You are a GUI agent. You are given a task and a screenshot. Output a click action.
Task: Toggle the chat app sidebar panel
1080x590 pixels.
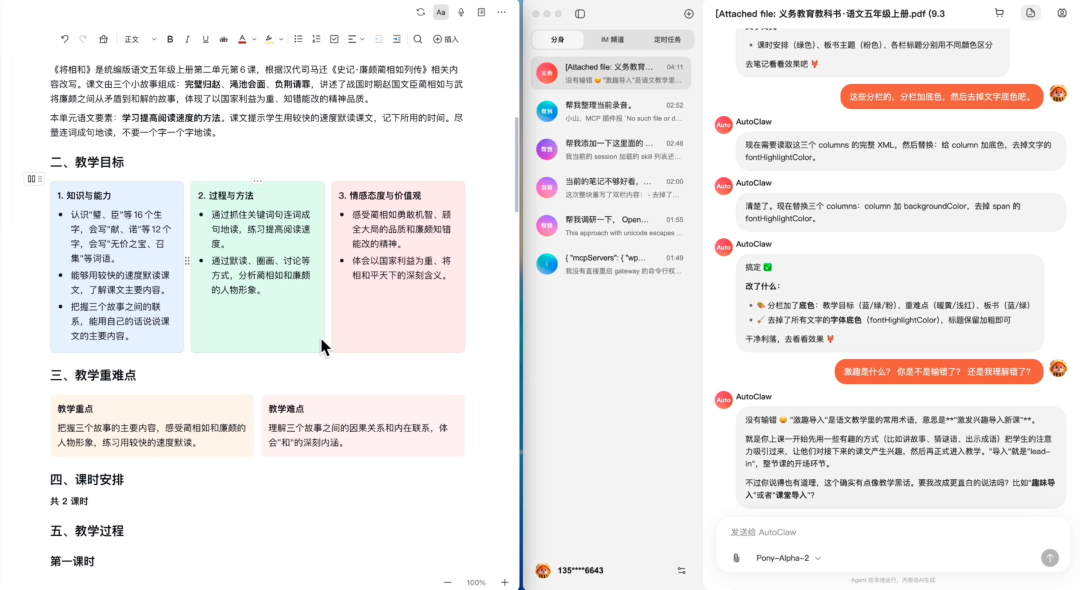click(x=580, y=13)
